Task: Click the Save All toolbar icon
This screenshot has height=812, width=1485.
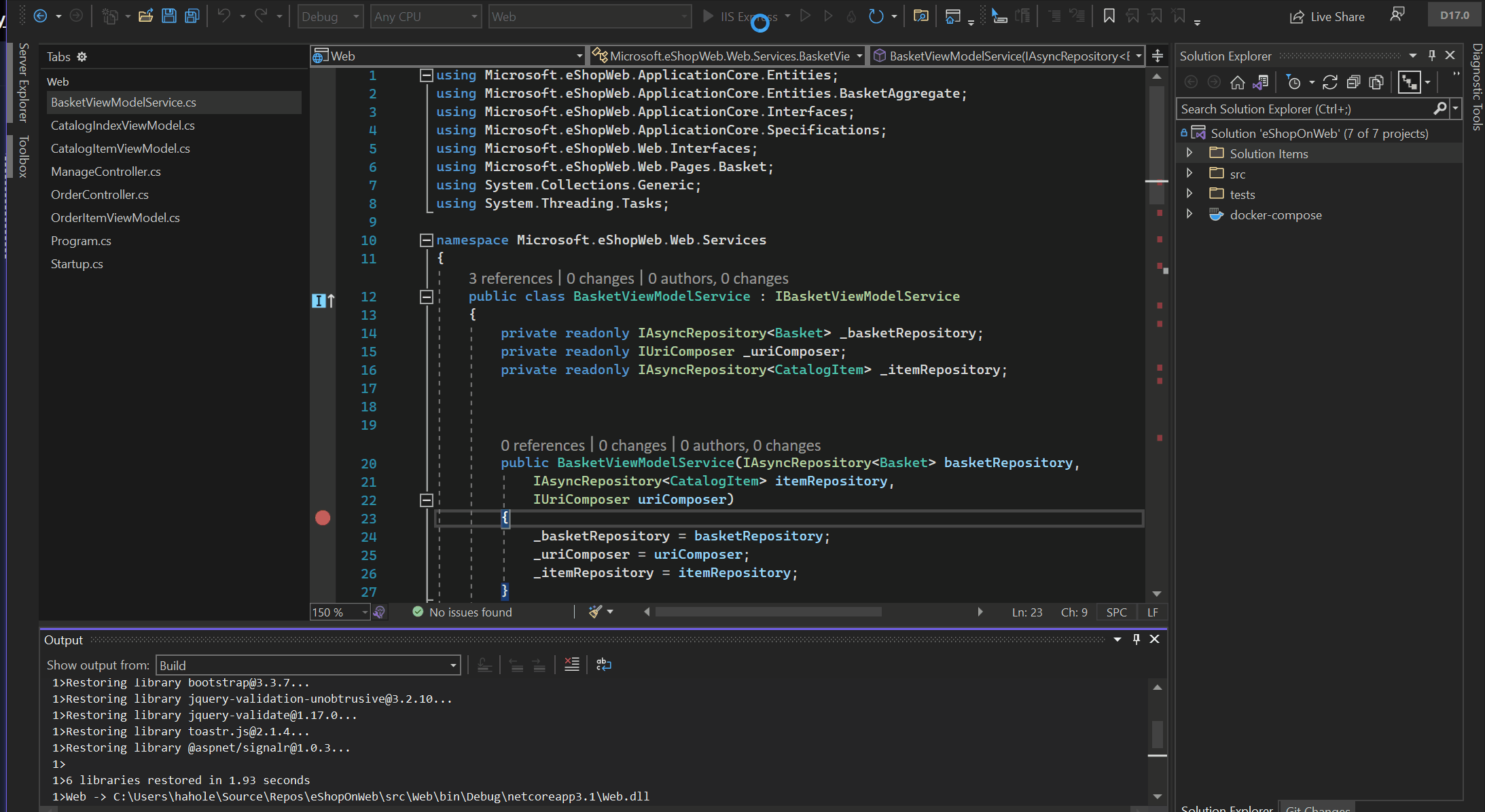Action: [x=192, y=16]
